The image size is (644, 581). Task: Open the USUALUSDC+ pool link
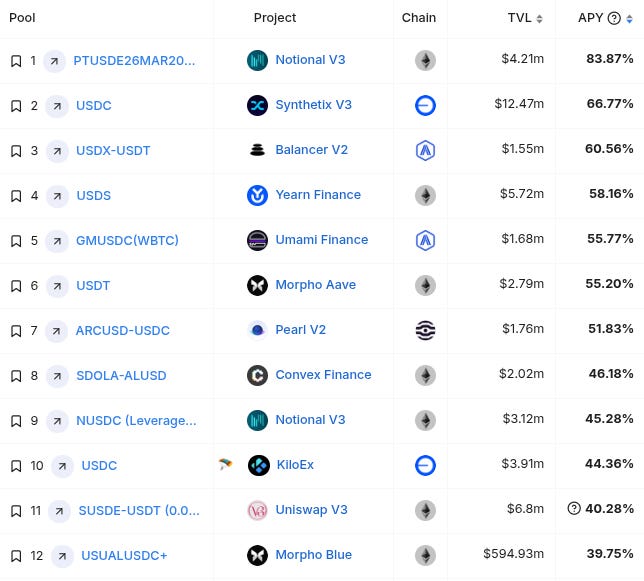click(124, 556)
